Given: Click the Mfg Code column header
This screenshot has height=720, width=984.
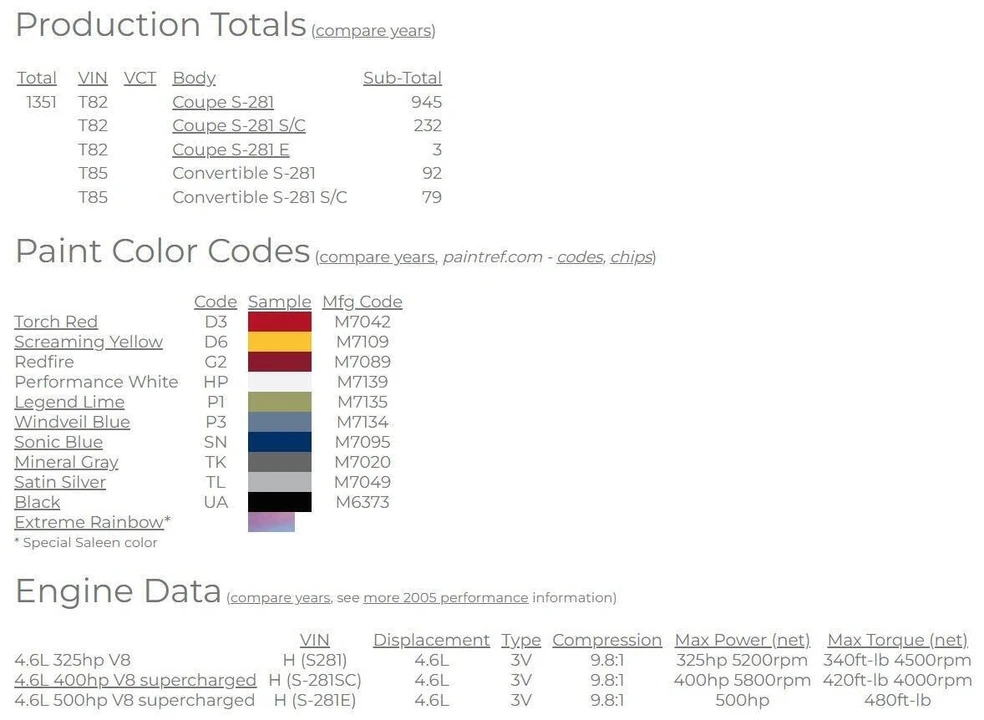Looking at the screenshot, I should (362, 301).
